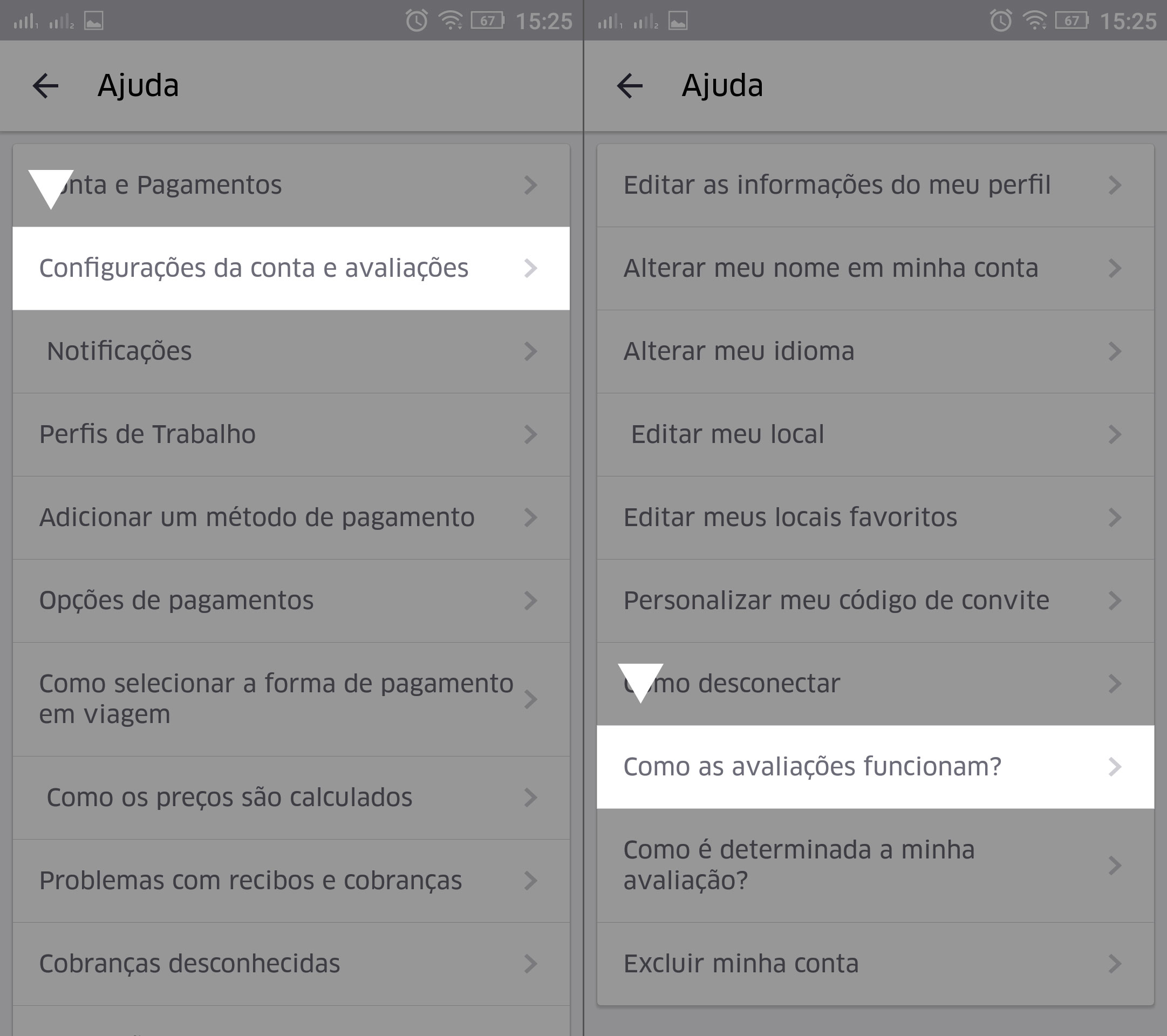Image resolution: width=1167 pixels, height=1036 pixels.
Task: Open Cobranças desconhecidas help topic
Action: point(189,964)
